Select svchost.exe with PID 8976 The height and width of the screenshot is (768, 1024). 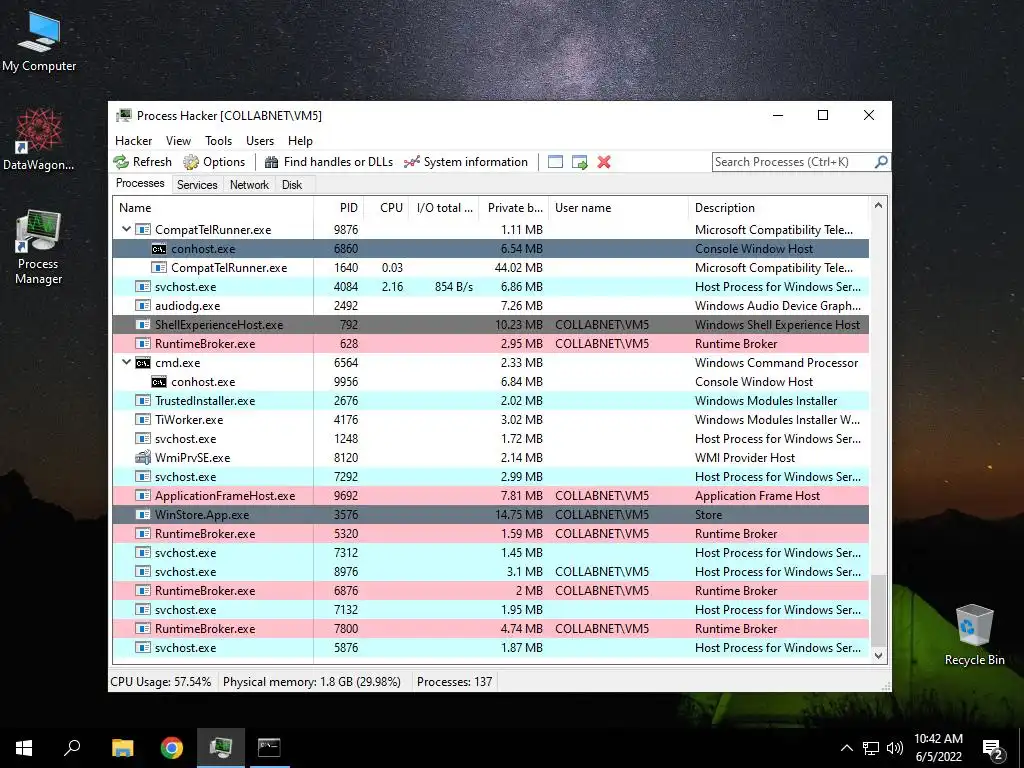pos(490,571)
